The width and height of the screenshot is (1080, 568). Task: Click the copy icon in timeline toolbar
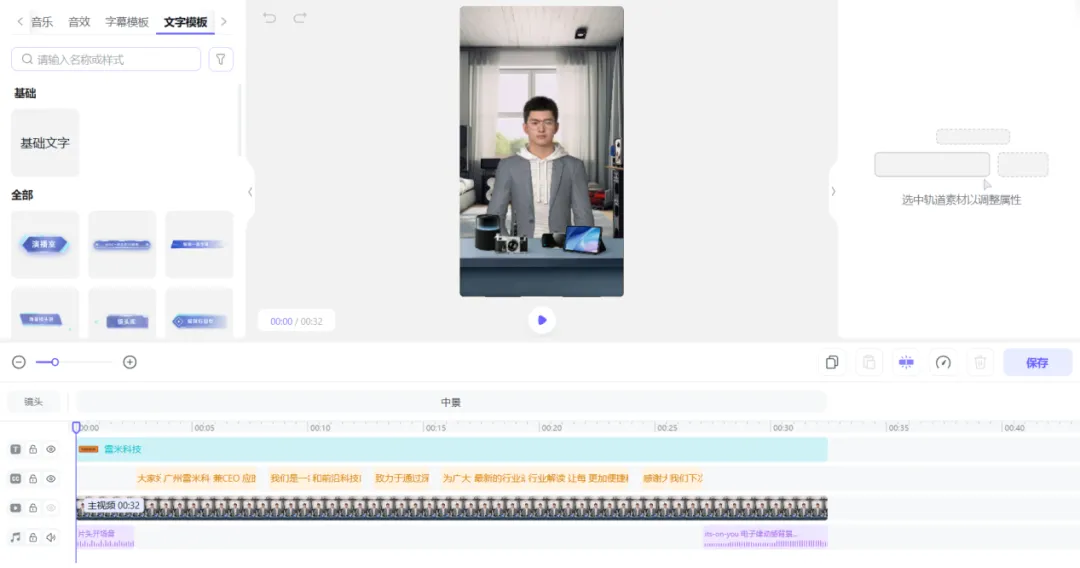(x=832, y=362)
